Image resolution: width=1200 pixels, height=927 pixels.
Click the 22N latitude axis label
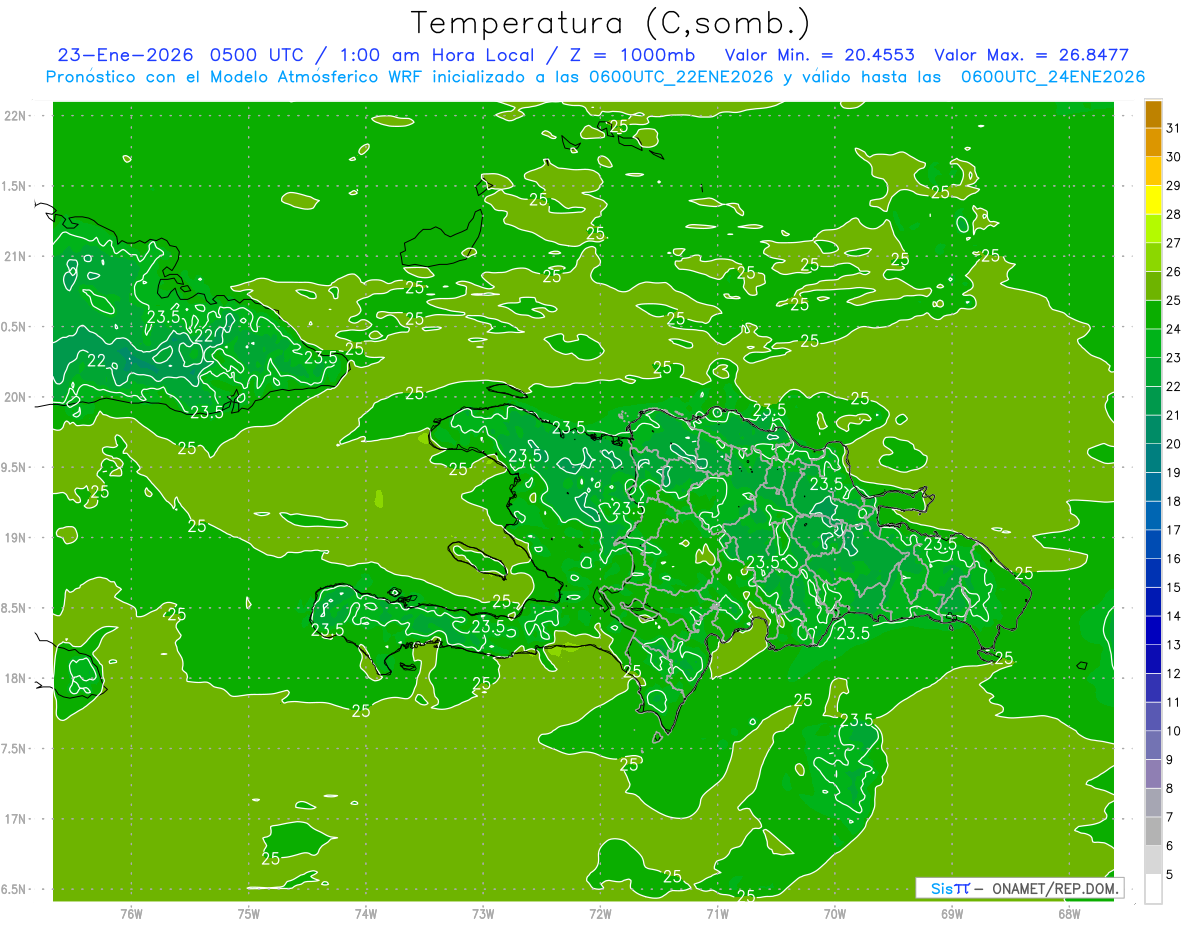click(15, 116)
